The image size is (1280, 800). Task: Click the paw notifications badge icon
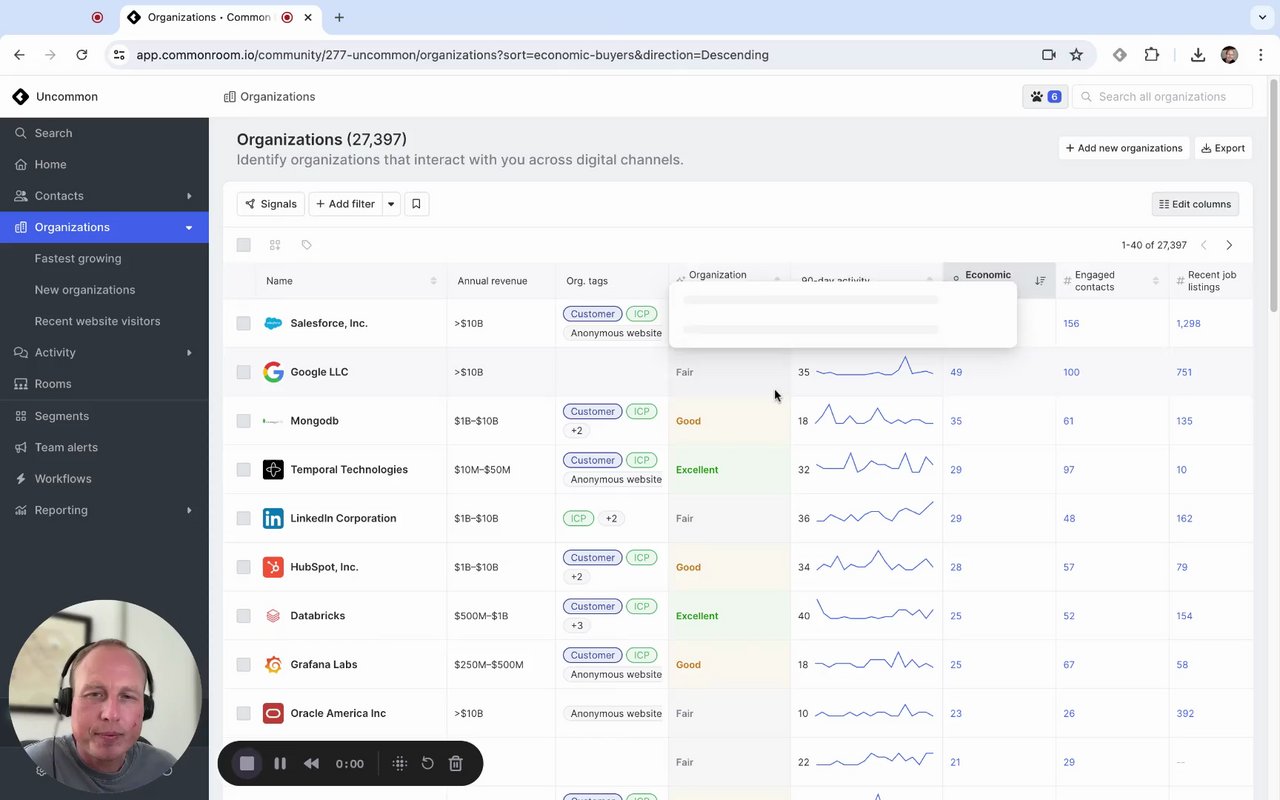[1045, 97]
